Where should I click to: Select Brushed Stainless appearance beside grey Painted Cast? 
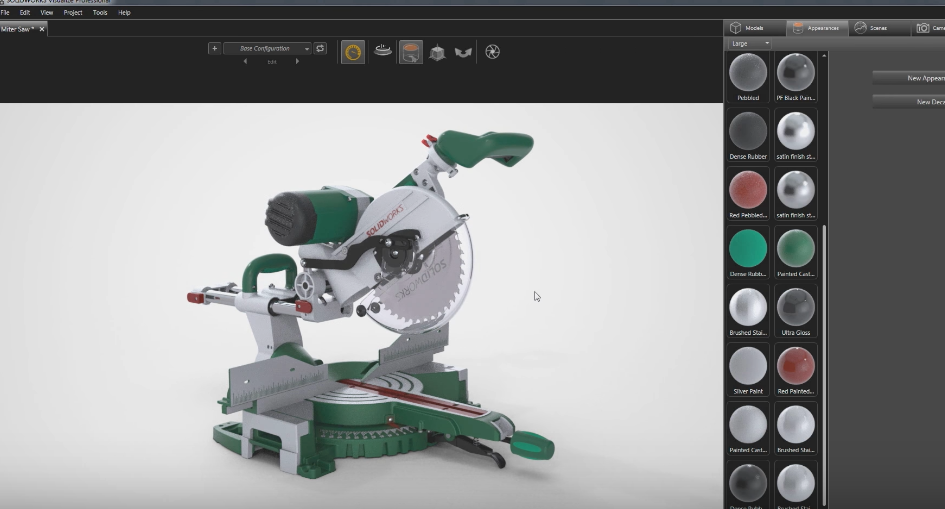tap(796, 428)
